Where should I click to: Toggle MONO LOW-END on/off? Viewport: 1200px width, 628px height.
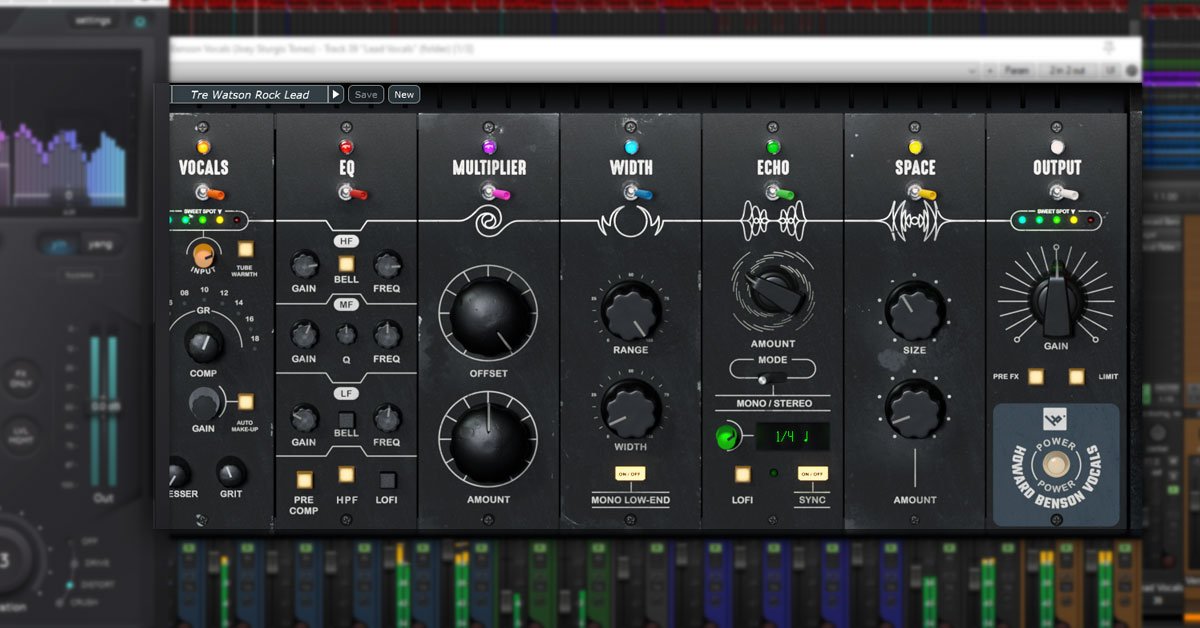tap(629, 473)
